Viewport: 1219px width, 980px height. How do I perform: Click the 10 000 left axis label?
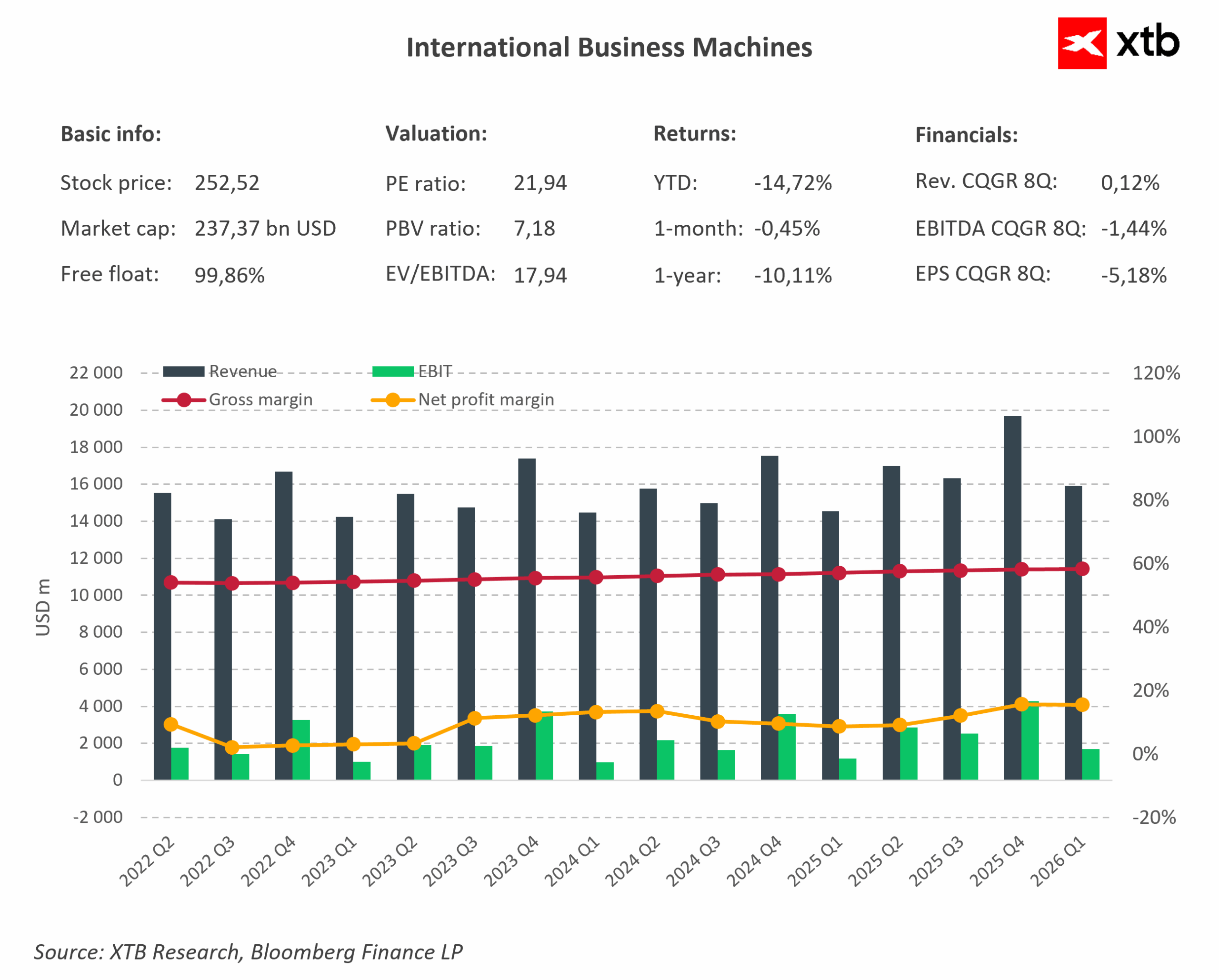[x=96, y=595]
